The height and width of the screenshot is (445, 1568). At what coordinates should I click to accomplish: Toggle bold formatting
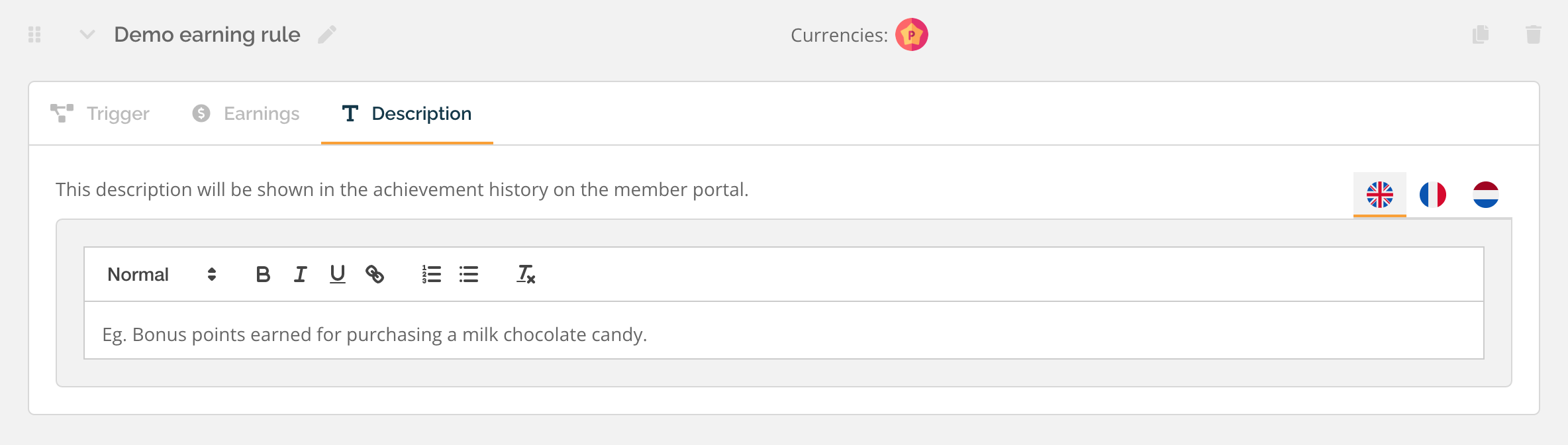tap(263, 274)
